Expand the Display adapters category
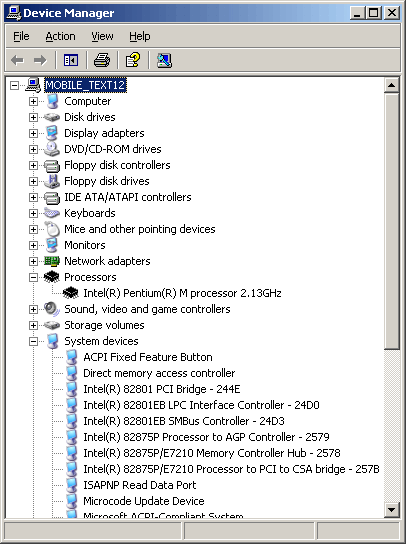 click(x=33, y=133)
